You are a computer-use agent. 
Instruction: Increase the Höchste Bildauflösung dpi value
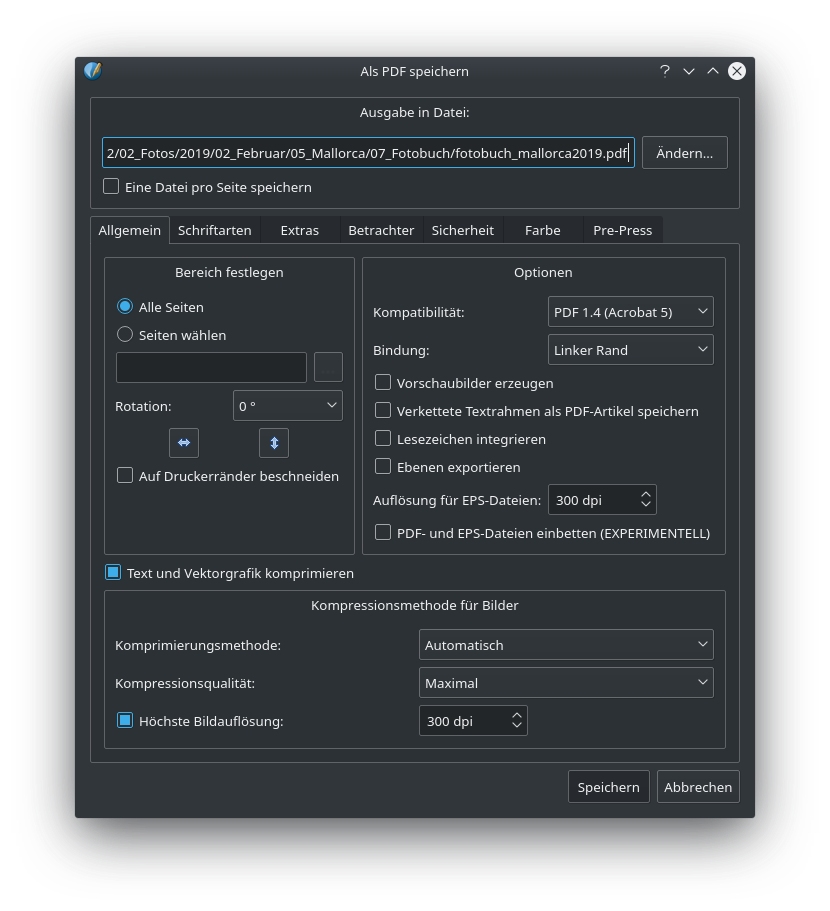[517, 715]
